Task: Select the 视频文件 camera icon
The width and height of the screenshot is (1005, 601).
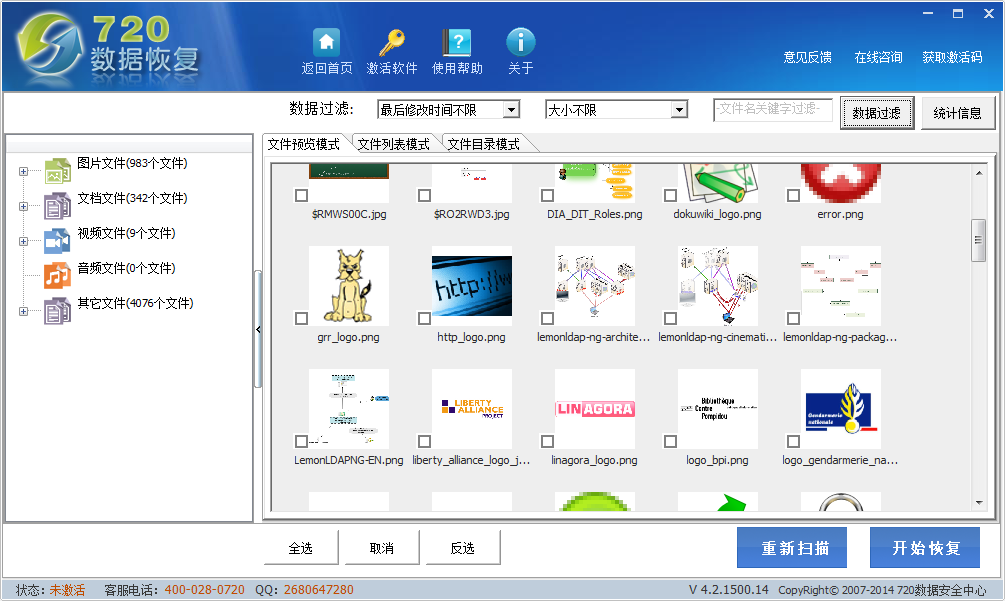Action: coord(57,241)
